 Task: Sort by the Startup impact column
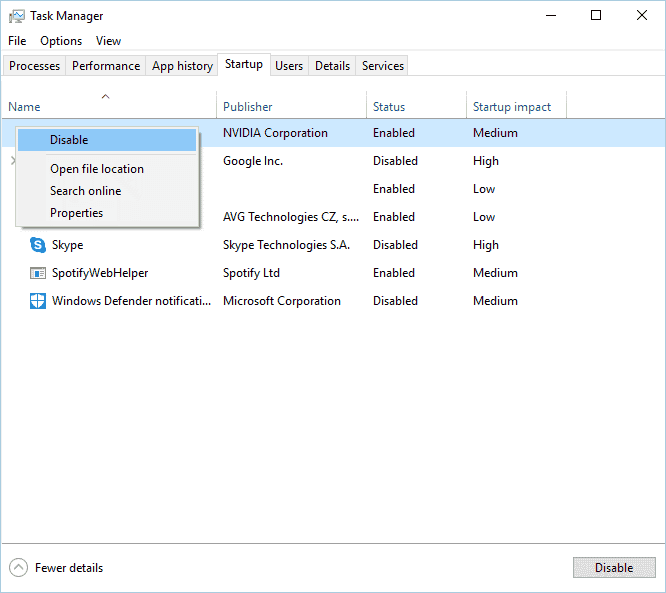pos(512,107)
